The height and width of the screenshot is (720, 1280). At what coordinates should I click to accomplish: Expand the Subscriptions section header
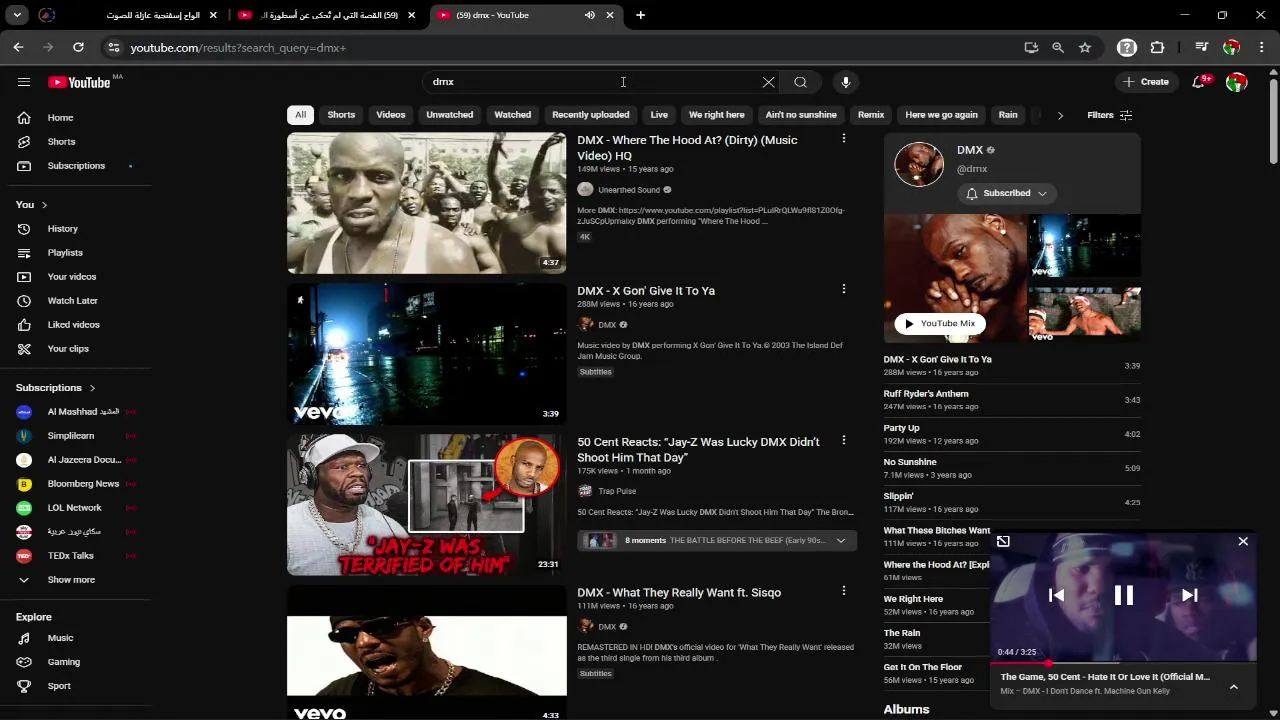[x=56, y=388]
